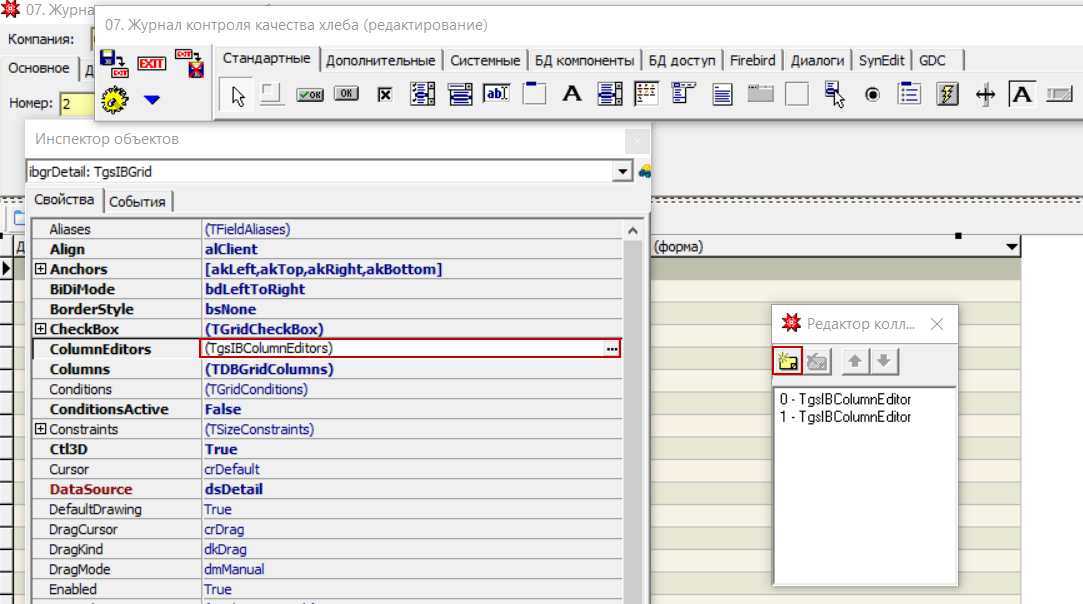Screen dimensions: 1083x604
Task: Click the ellipsis button for ColumnEditors
Action: coord(611,349)
